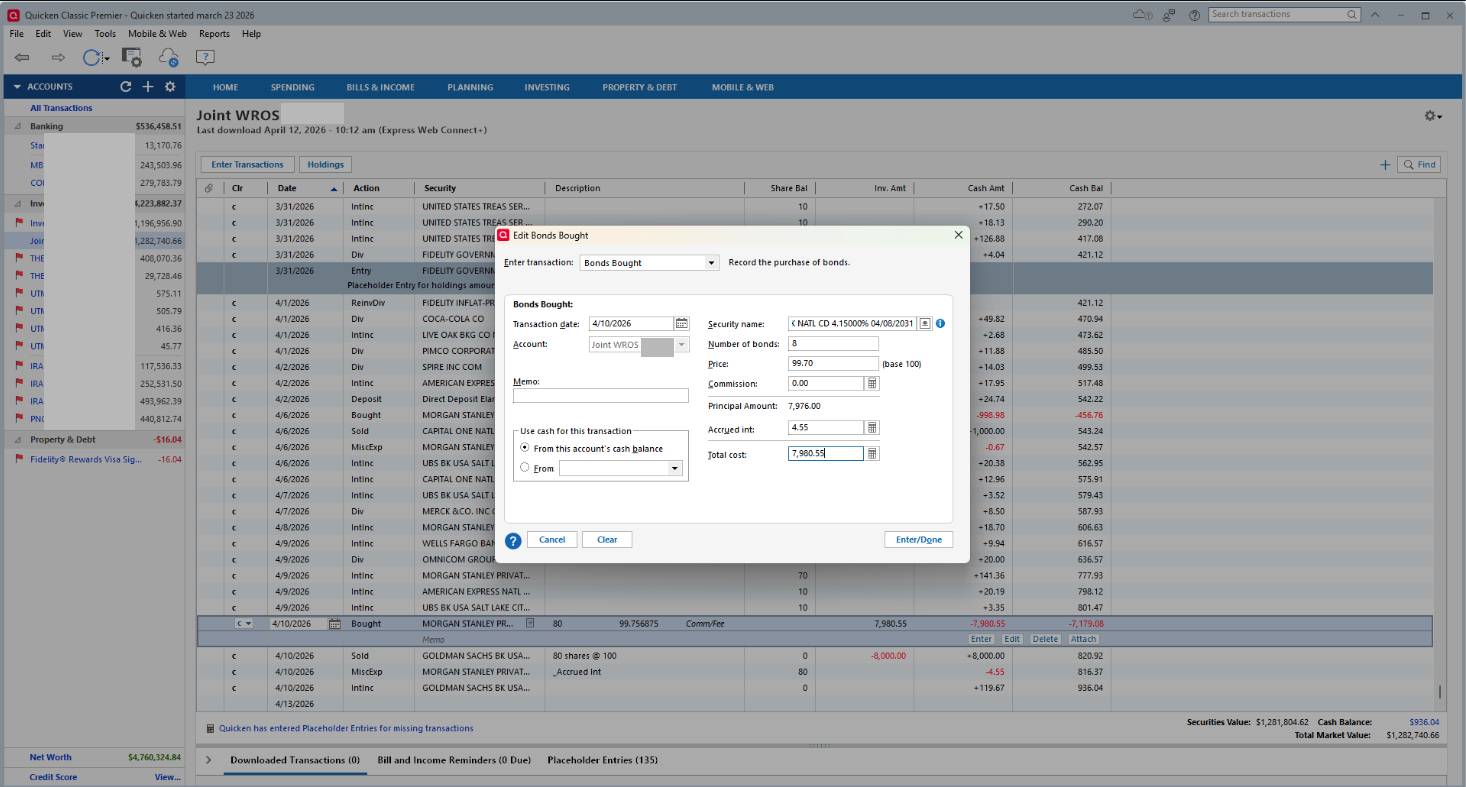
Task: Click attachment paperclip column header
Action: click(209, 188)
